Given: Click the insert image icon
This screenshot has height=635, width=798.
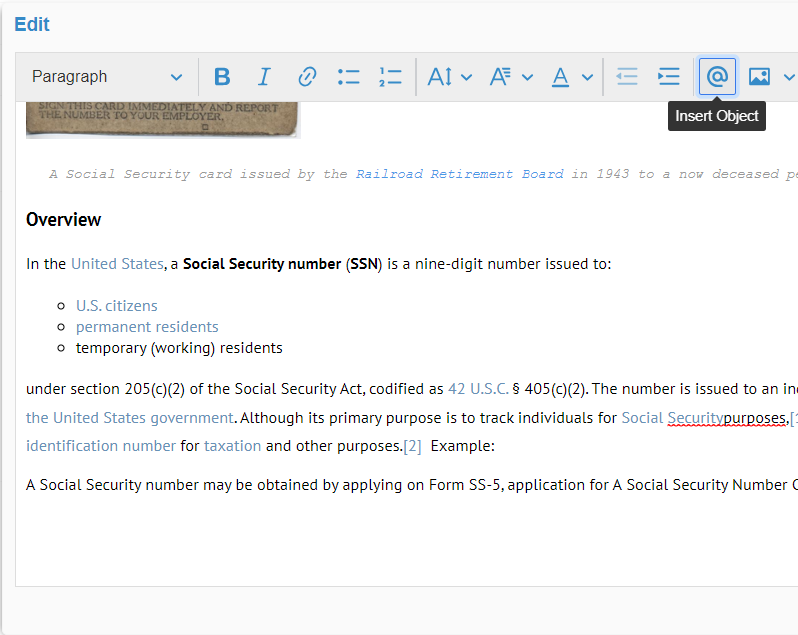Looking at the screenshot, I should [759, 77].
